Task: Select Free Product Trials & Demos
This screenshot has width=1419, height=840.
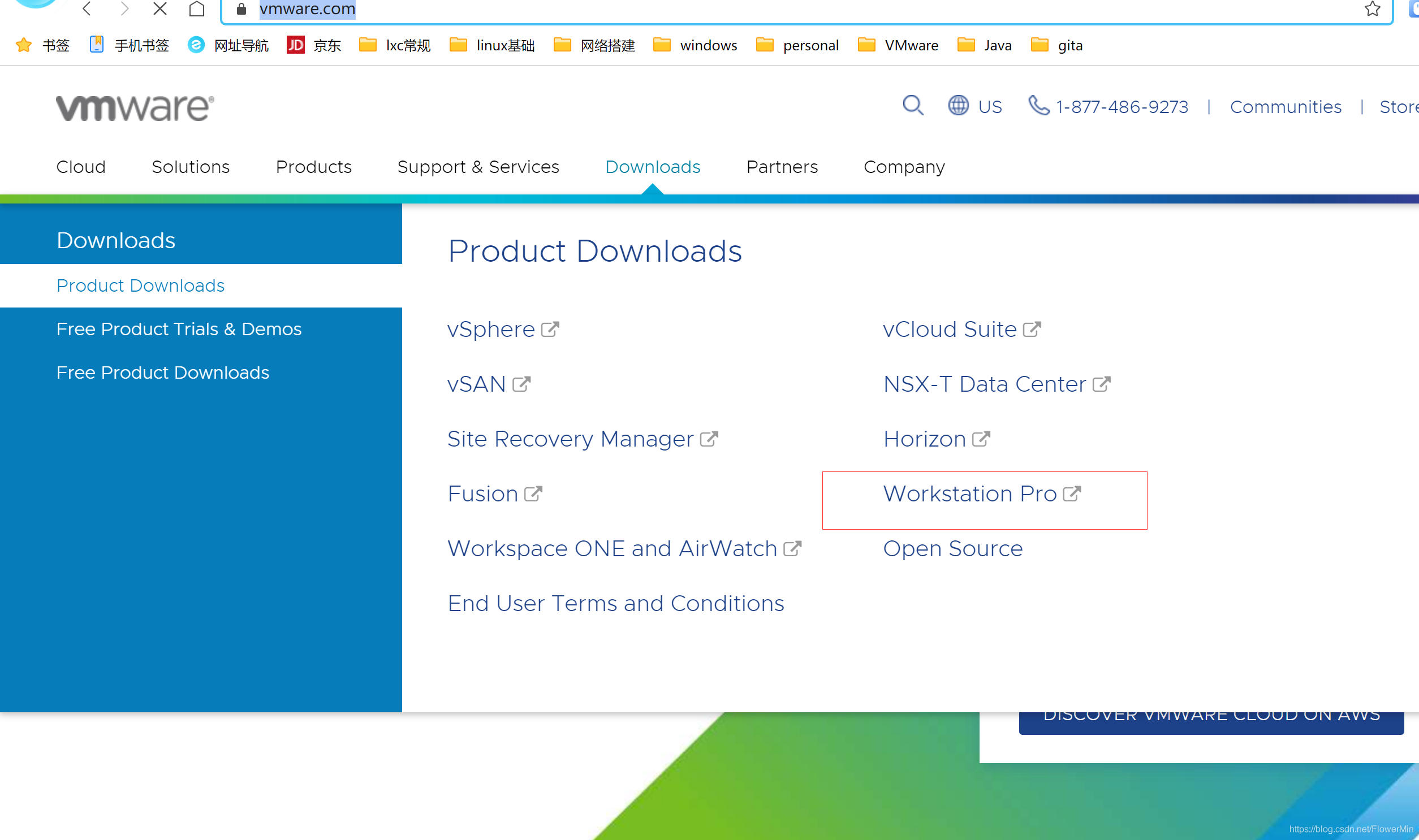Action: [179, 329]
